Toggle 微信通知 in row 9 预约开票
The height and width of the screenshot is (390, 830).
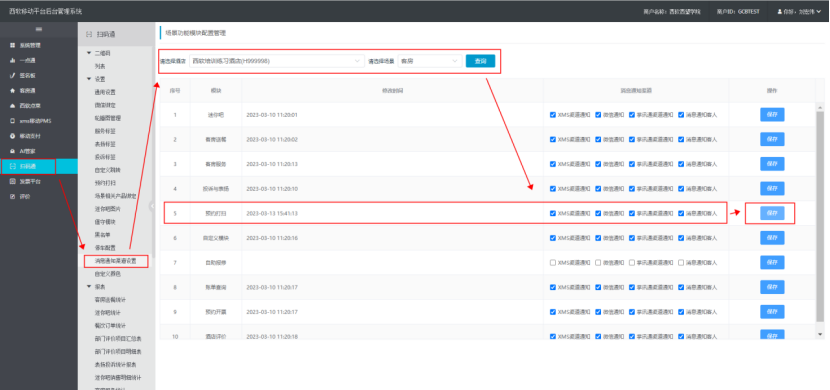598,312
